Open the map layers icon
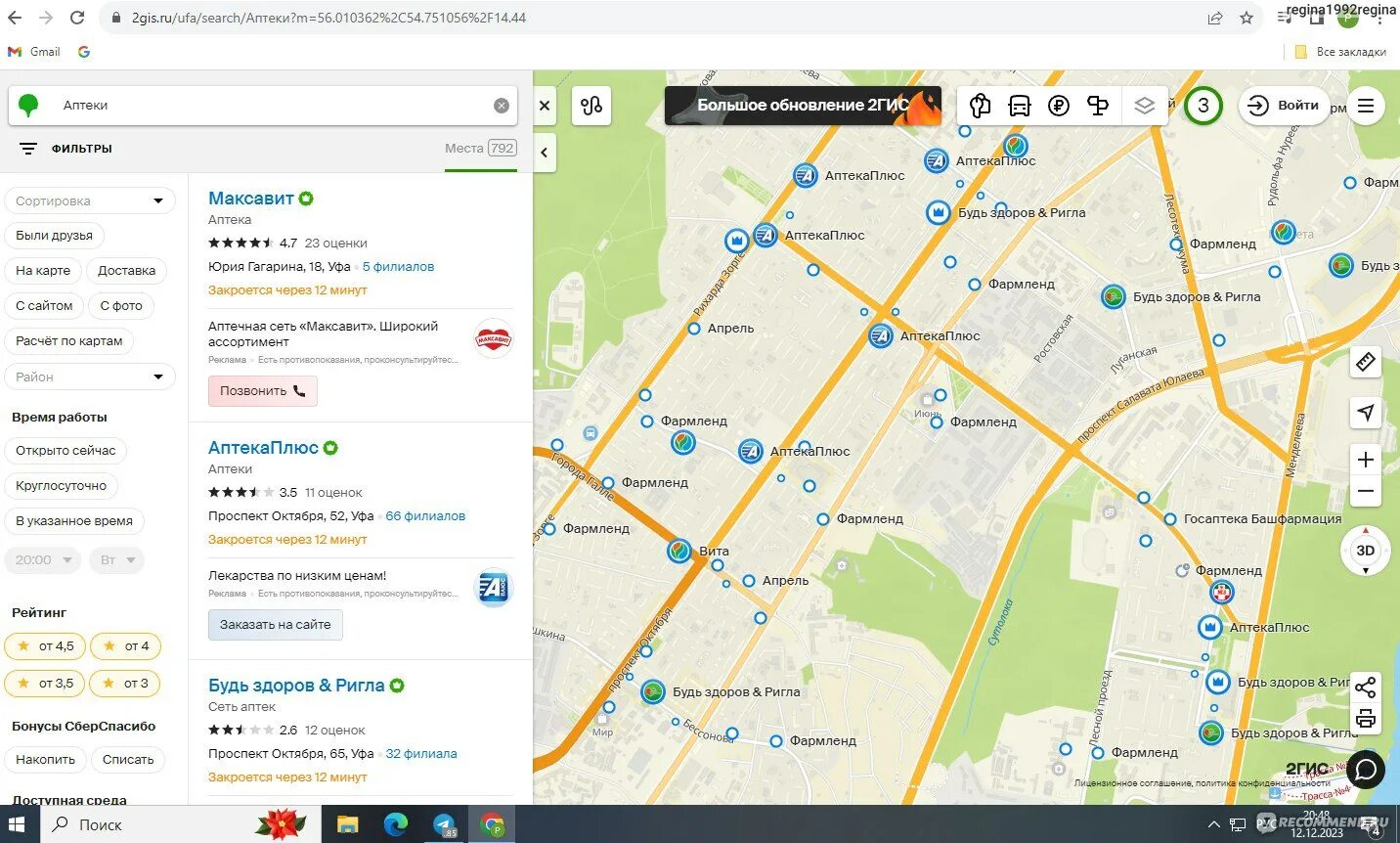Viewport: 1400px width, 843px height. (x=1145, y=106)
